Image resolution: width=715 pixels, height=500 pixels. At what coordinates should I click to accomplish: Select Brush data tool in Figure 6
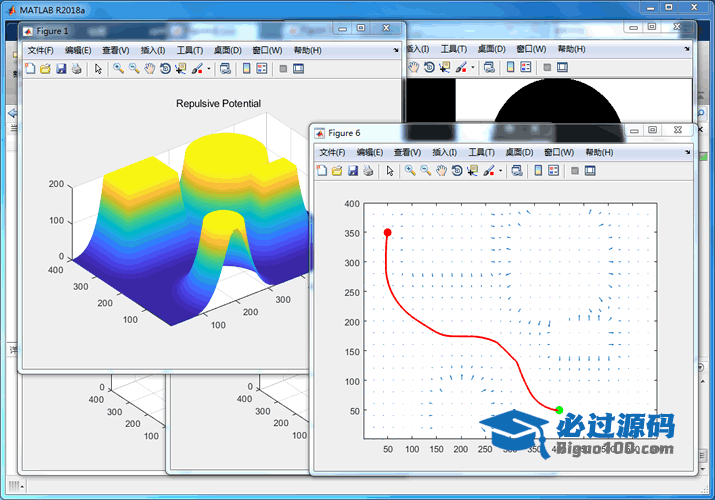click(x=489, y=171)
